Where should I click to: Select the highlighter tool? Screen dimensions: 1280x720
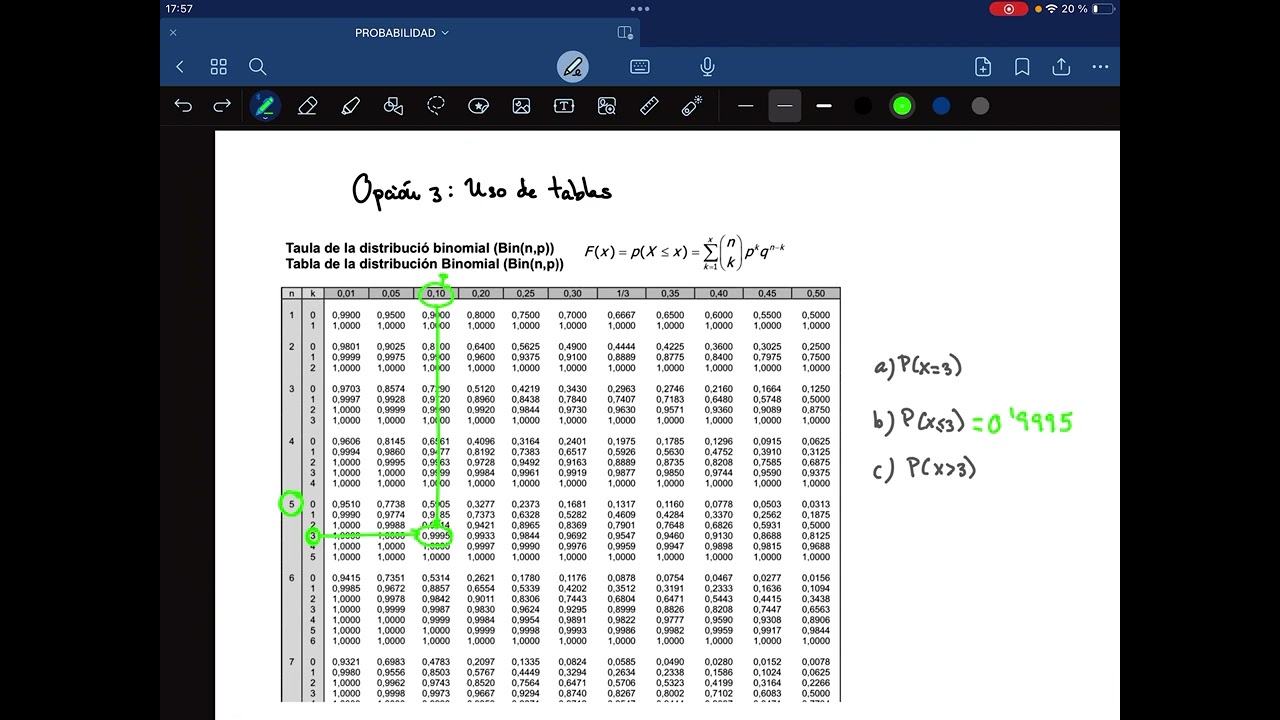pos(350,105)
